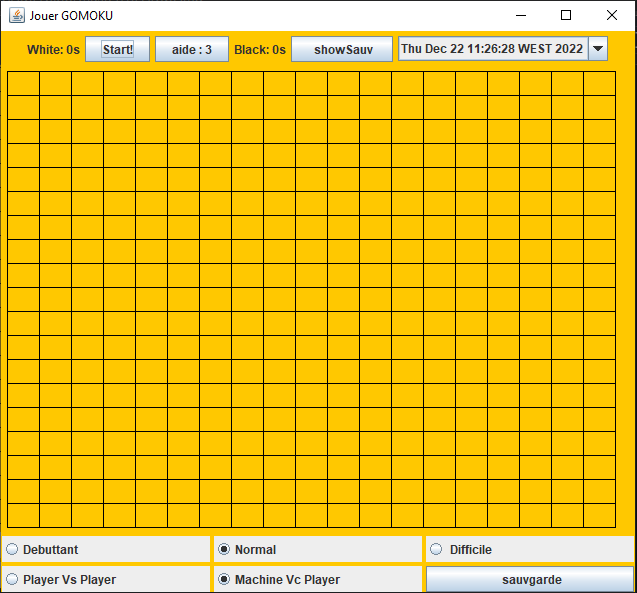Place a stone in the top-right board cell
Viewport: 637px width, 593px height.
click(x=600, y=84)
